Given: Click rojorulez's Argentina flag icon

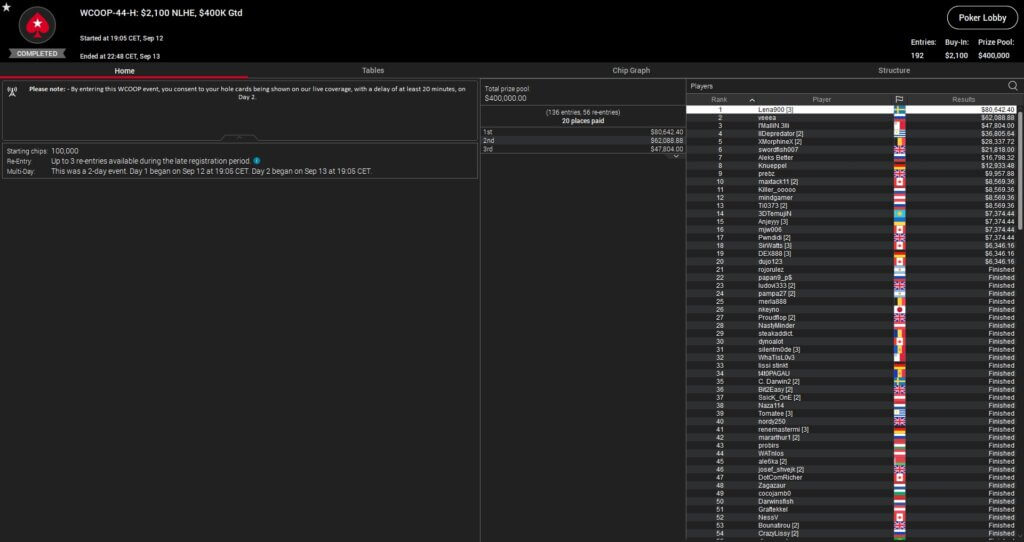Looking at the screenshot, I should tap(899, 270).
